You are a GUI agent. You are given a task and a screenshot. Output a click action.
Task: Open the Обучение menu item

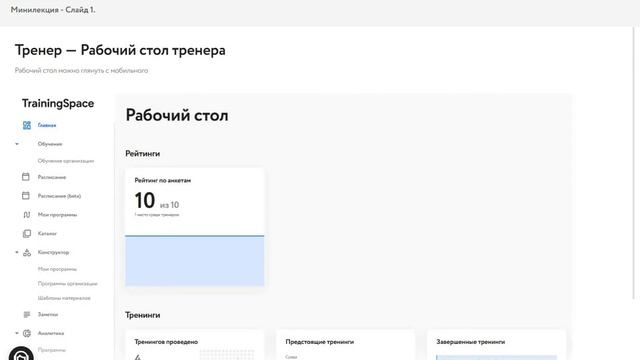(50, 144)
